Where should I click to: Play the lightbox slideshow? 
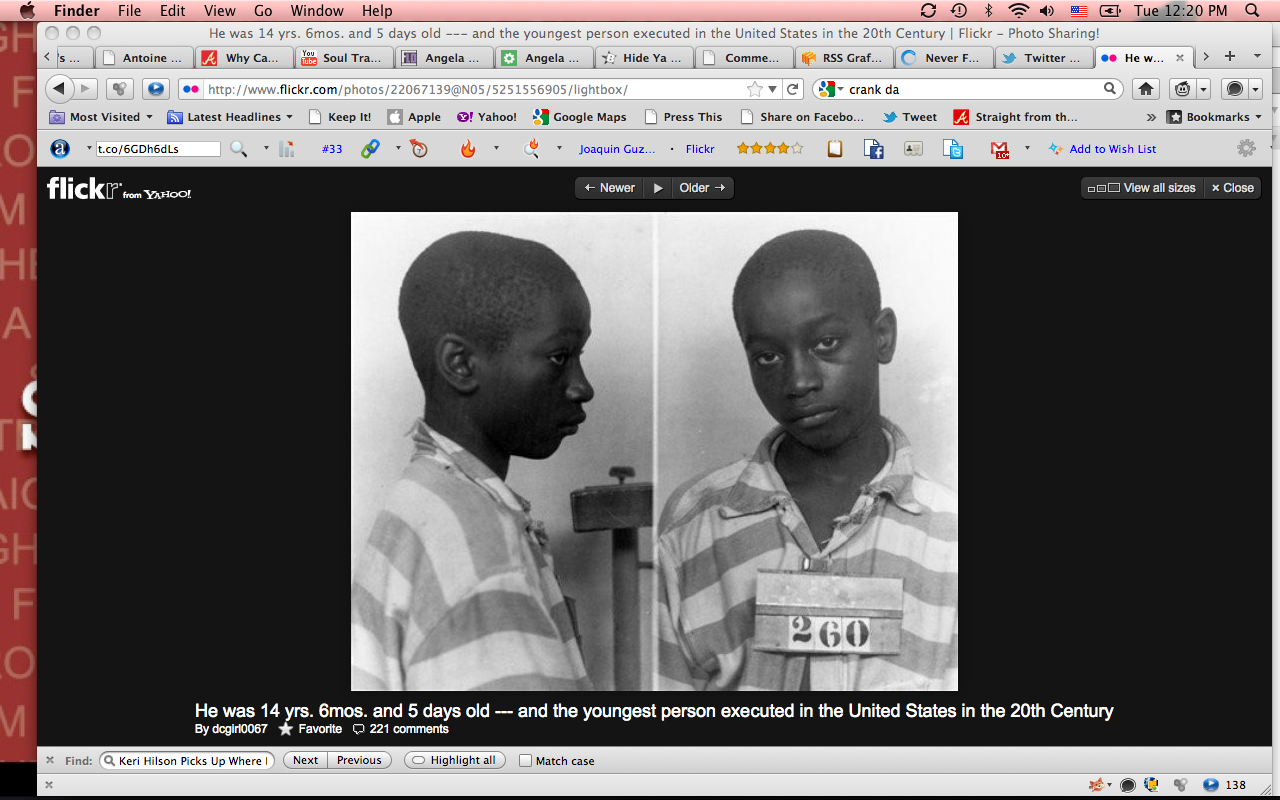(657, 188)
